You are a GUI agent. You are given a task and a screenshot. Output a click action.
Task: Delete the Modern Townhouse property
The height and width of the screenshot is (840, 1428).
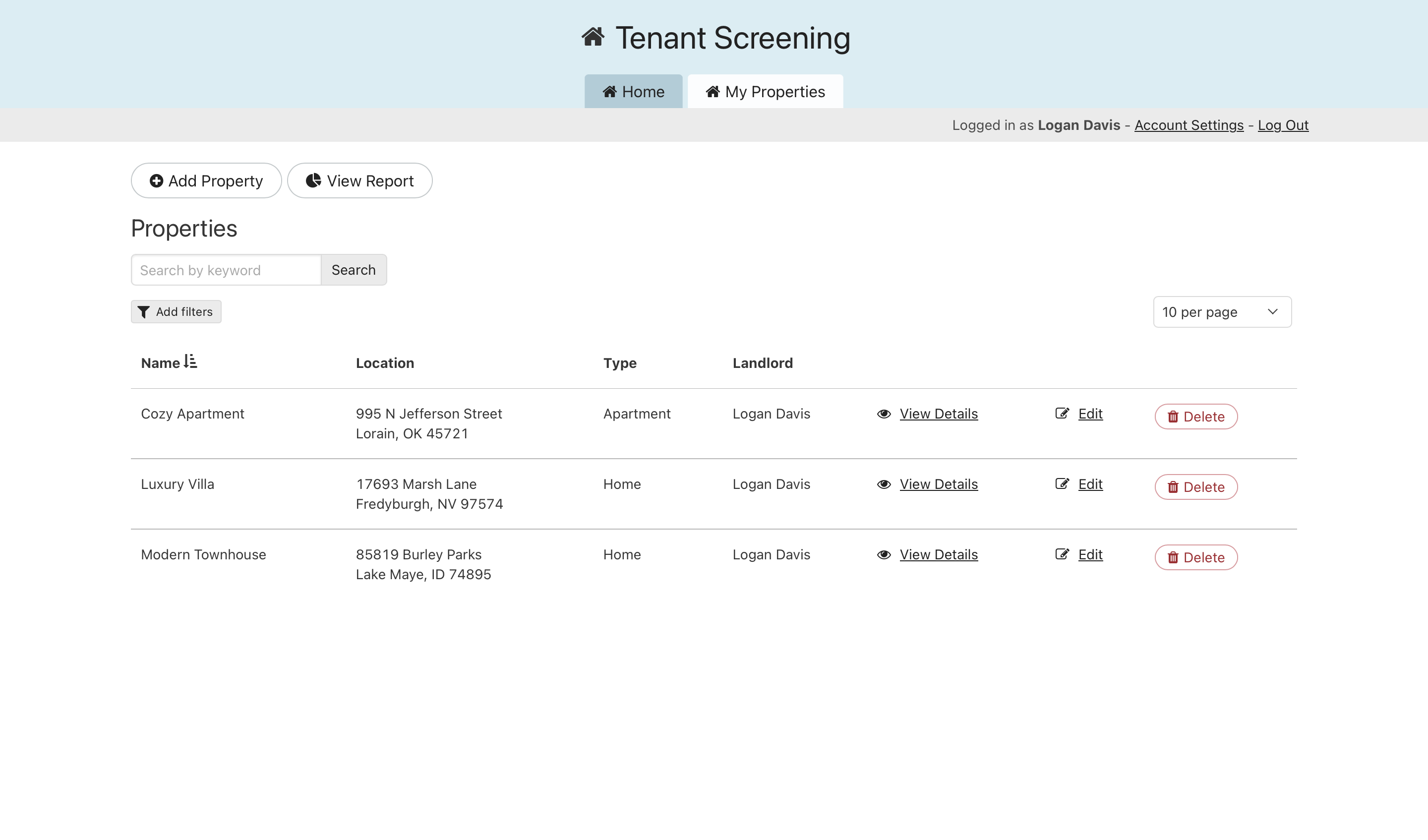1195,558
